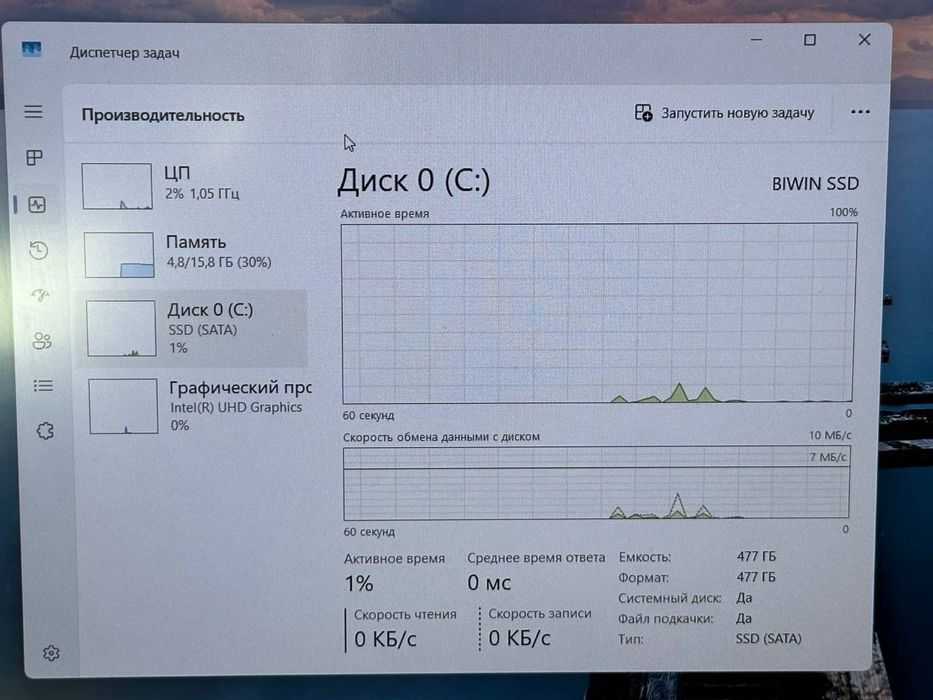Click the disk transfer rate graph
The height and width of the screenshot is (700, 933).
click(596, 483)
